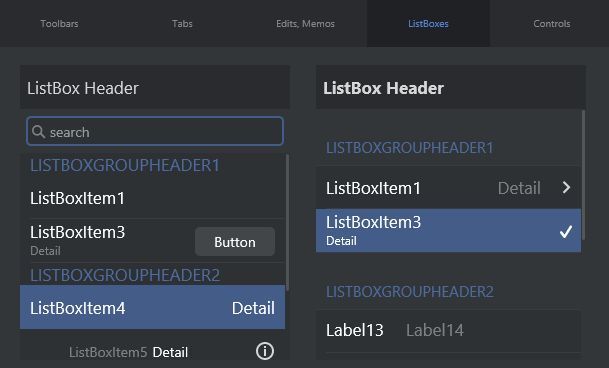
Task: Click left LISTBOXGROUPHEADER1 group header
Action: point(125,166)
